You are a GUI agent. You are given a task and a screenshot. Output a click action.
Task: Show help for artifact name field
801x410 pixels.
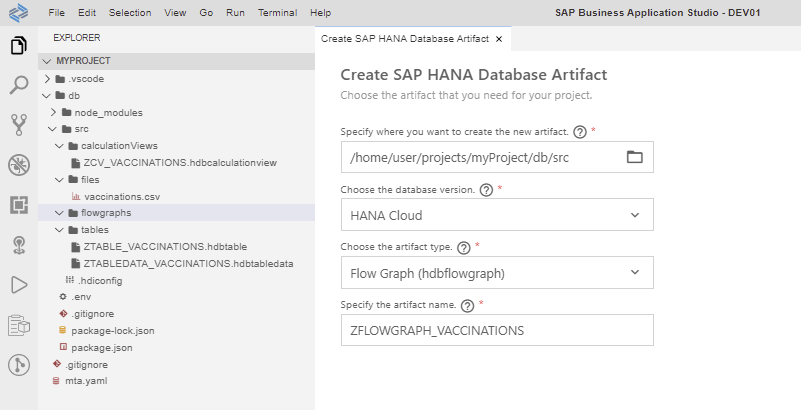click(467, 305)
